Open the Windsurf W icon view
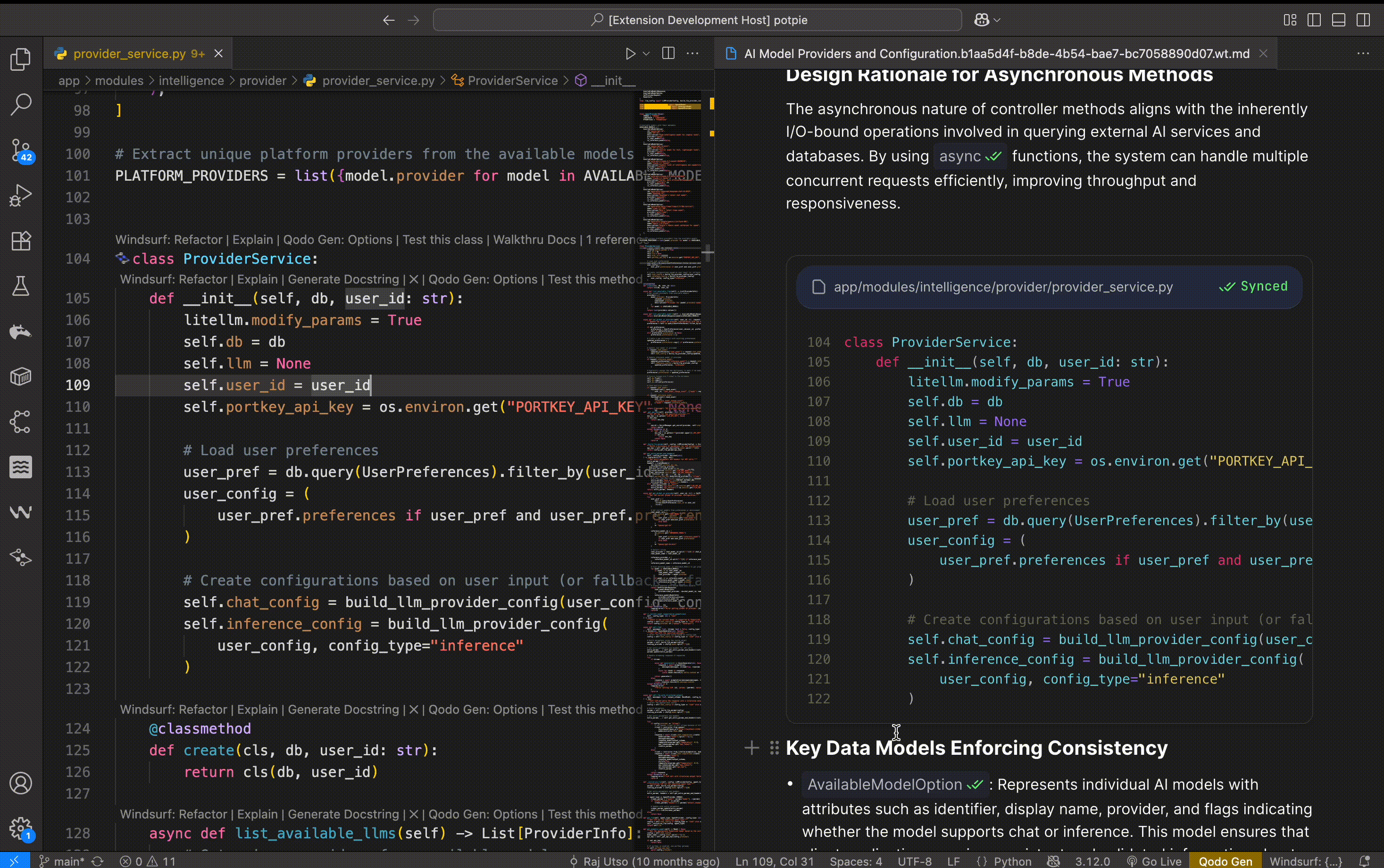The height and width of the screenshot is (868, 1384). coord(21,512)
